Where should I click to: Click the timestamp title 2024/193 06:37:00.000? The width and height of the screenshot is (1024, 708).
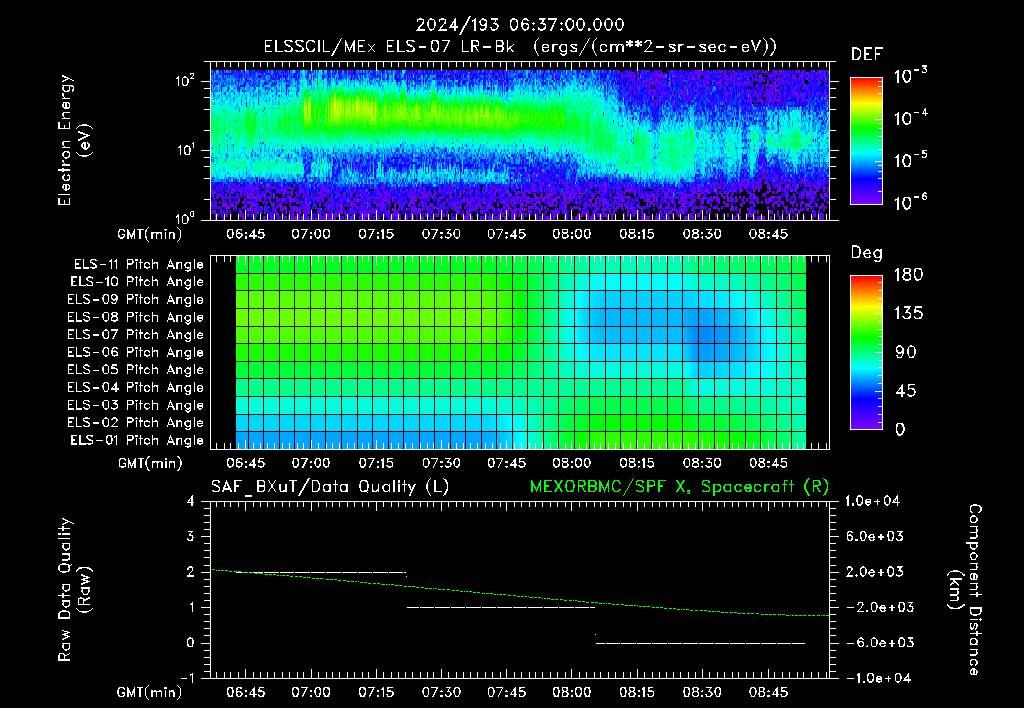[520, 25]
